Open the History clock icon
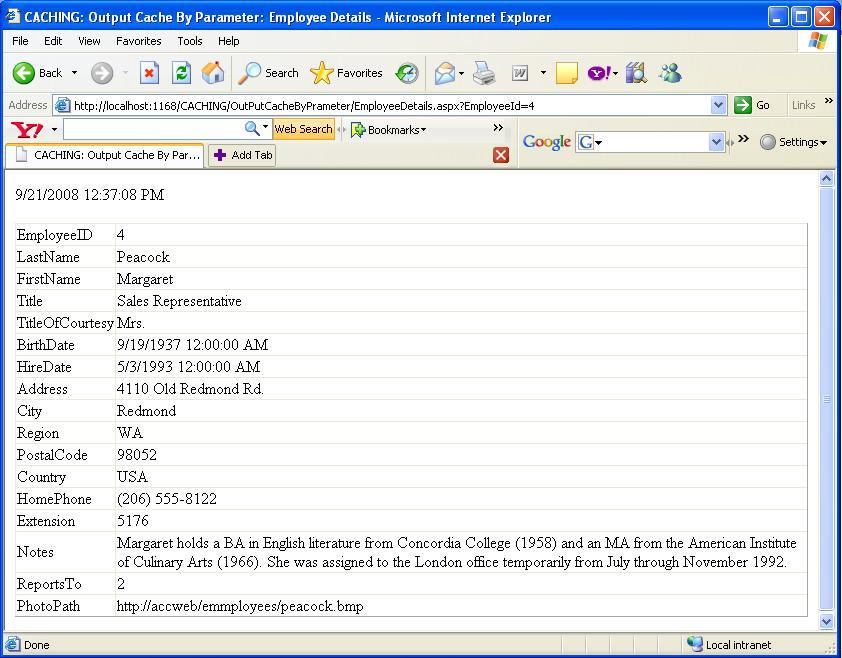Viewport: 842px width, 658px height. coord(407,73)
